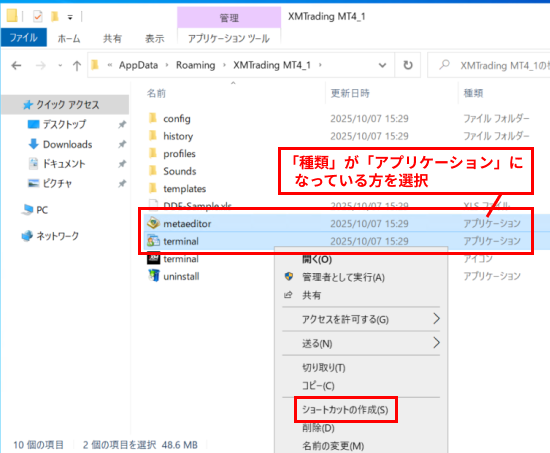The height and width of the screenshot is (453, 550).
Task: Click the address bar folder icon
Action: click(95, 65)
